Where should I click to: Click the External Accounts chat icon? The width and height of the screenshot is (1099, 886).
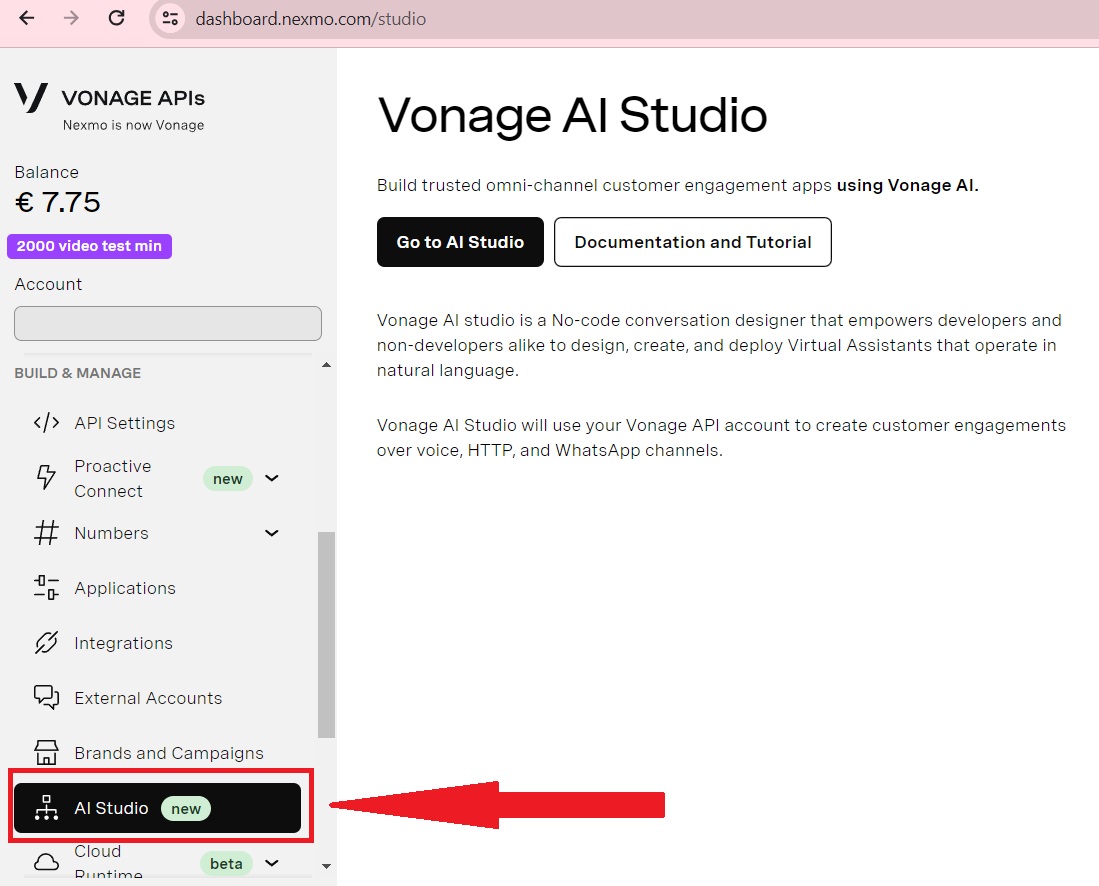pyautogui.click(x=46, y=697)
